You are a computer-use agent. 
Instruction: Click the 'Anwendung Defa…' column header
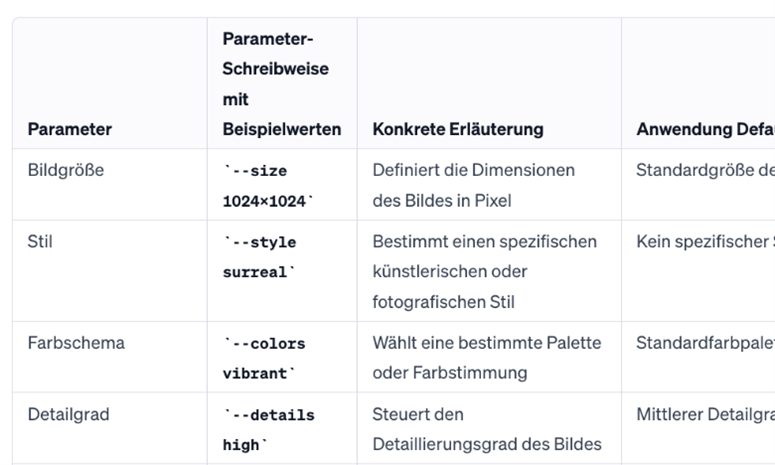[704, 129]
